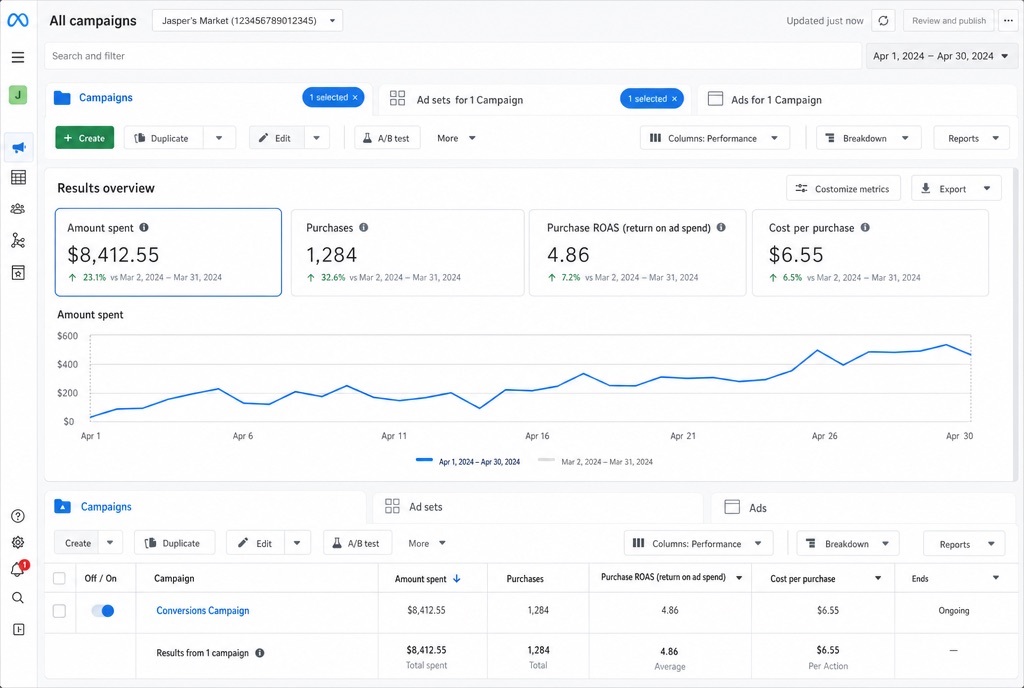Click the lower Duplicate button
1024x688 pixels.
point(174,543)
